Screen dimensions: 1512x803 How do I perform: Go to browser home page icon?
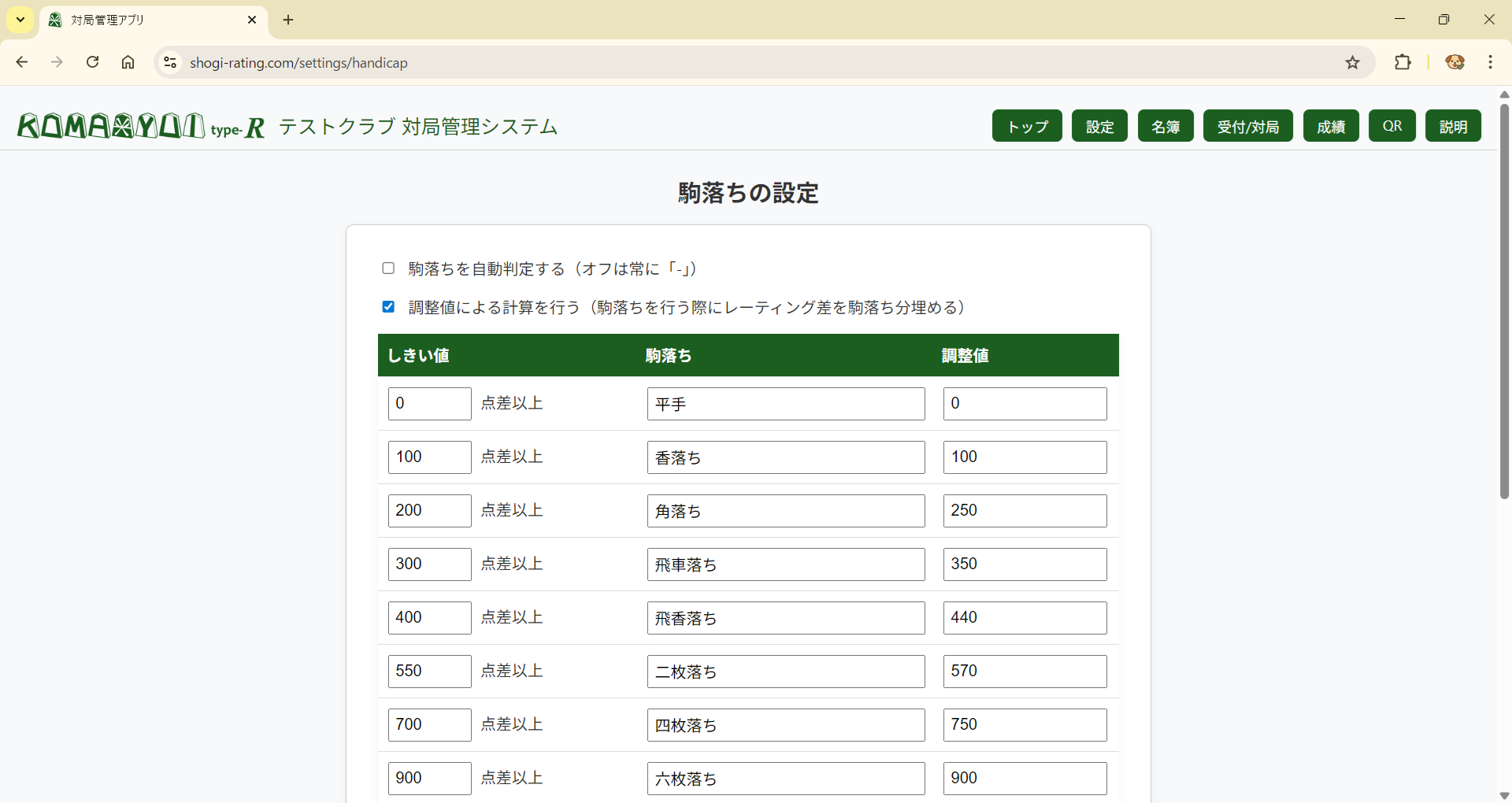tap(128, 62)
